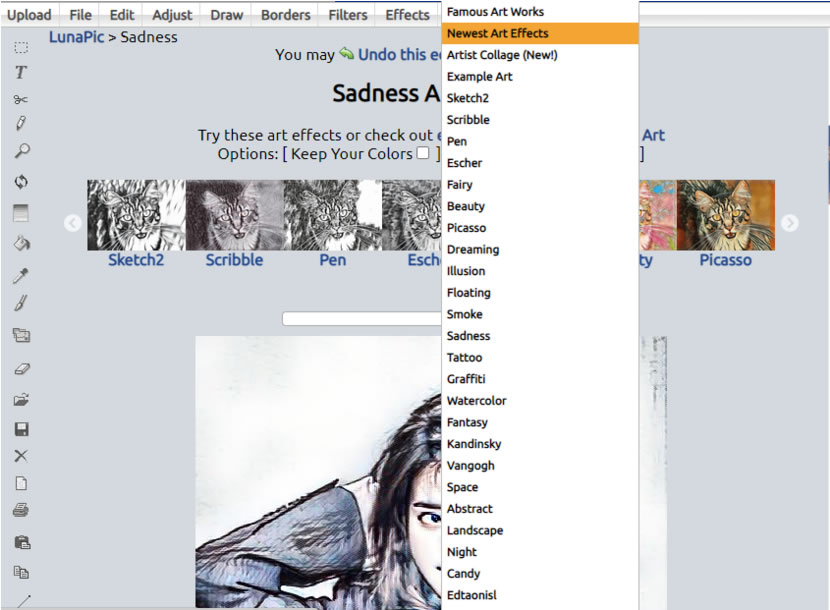This screenshot has height=610, width=830.
Task: Select Graffiti effect from menu
Action: (x=540, y=379)
